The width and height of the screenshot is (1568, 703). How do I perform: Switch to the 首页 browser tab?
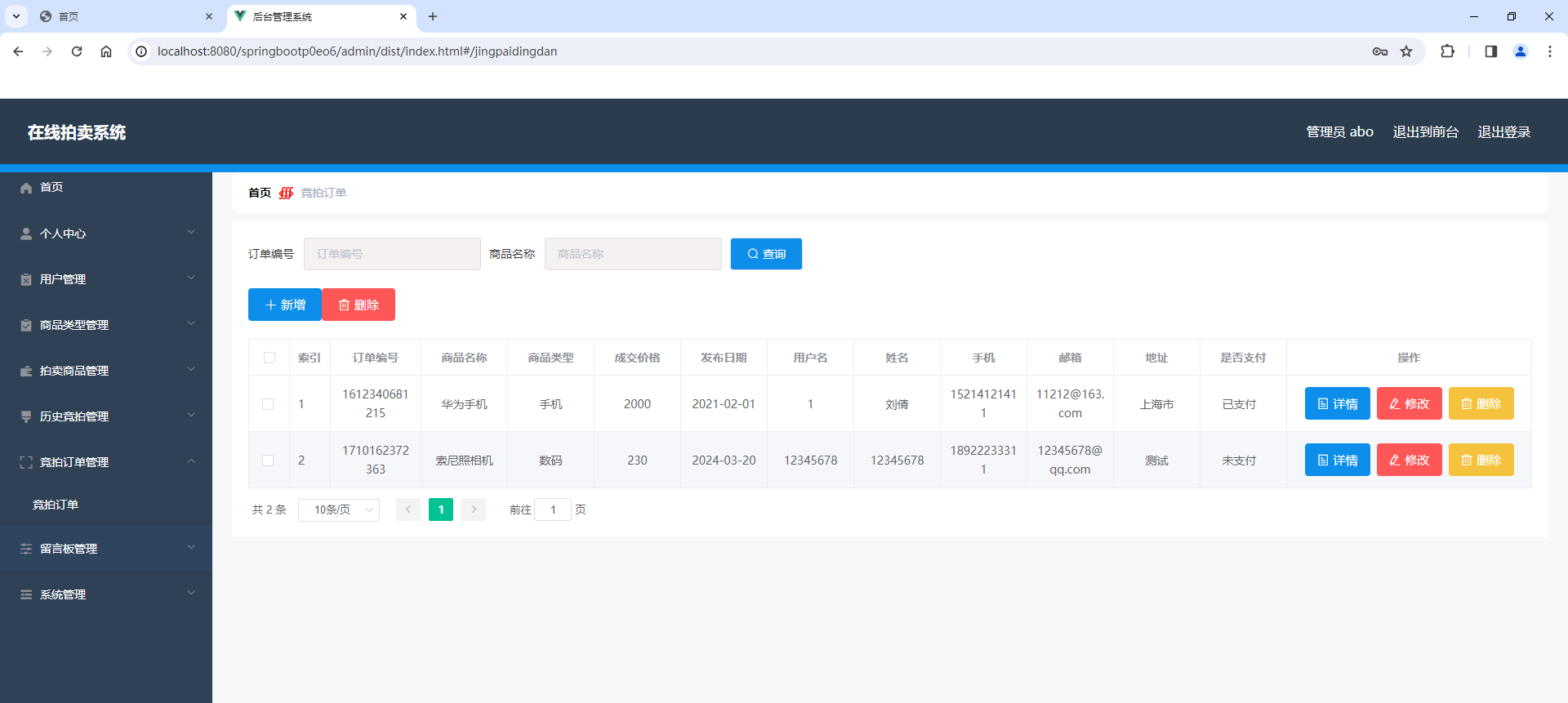(x=127, y=16)
